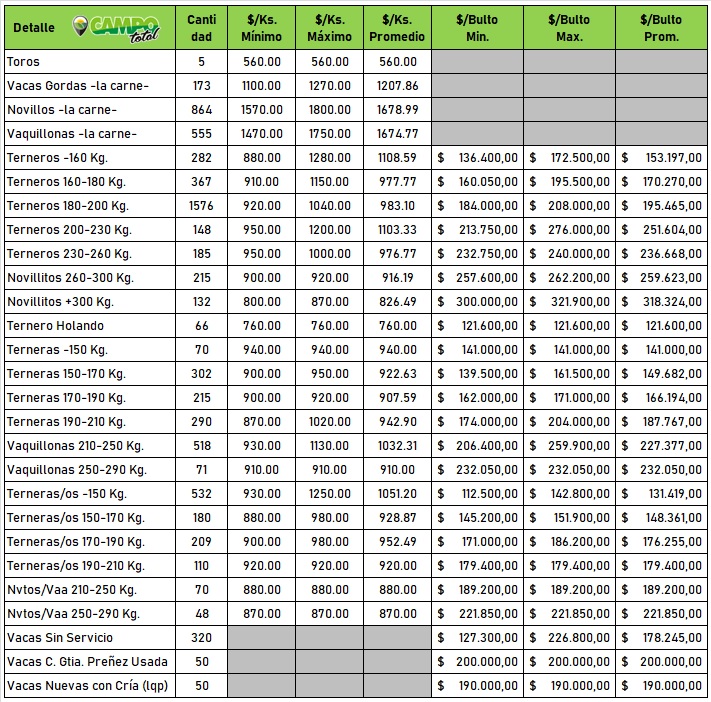Click the Campo Total logo
This screenshot has width=711, height=702.
tap(116, 28)
